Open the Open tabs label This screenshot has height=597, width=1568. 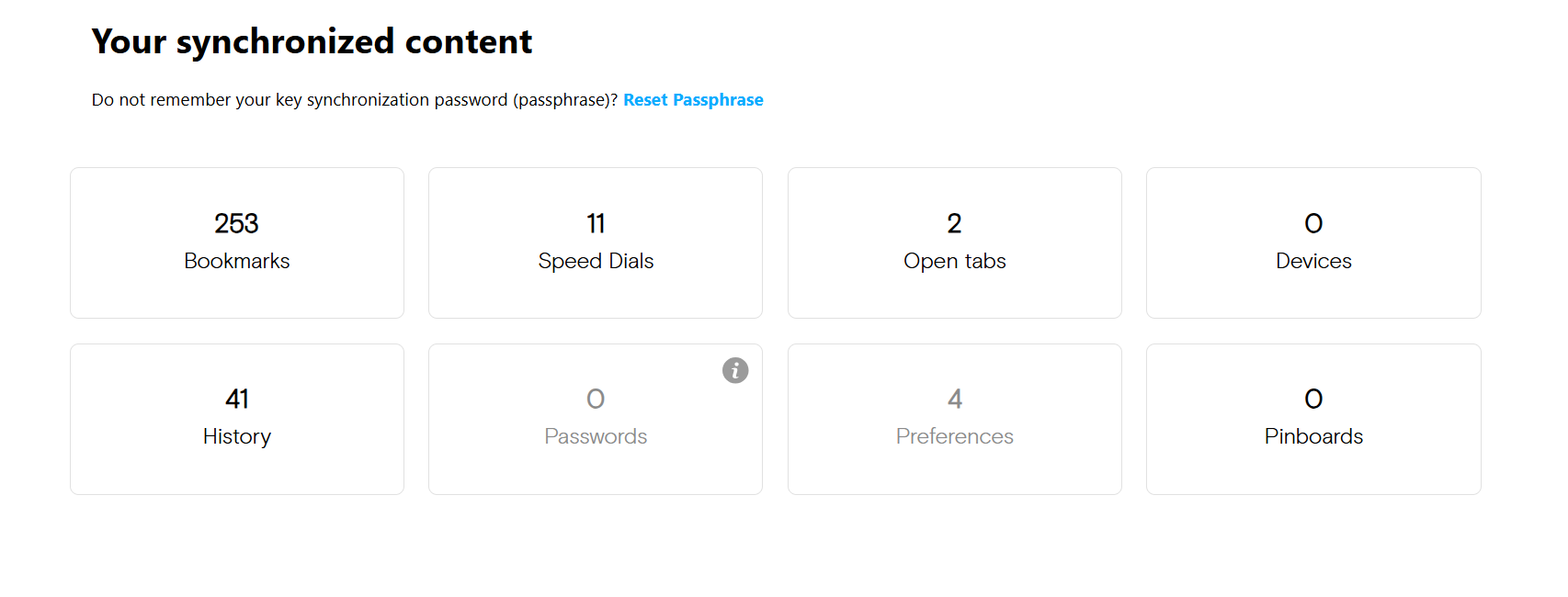coord(954,261)
